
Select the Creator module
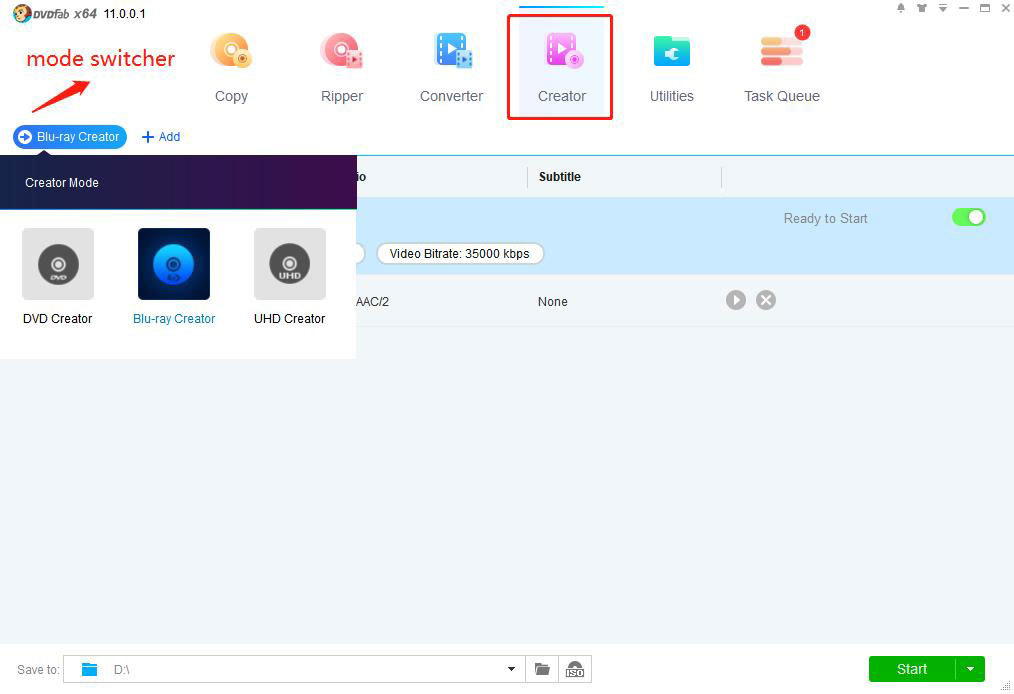561,68
